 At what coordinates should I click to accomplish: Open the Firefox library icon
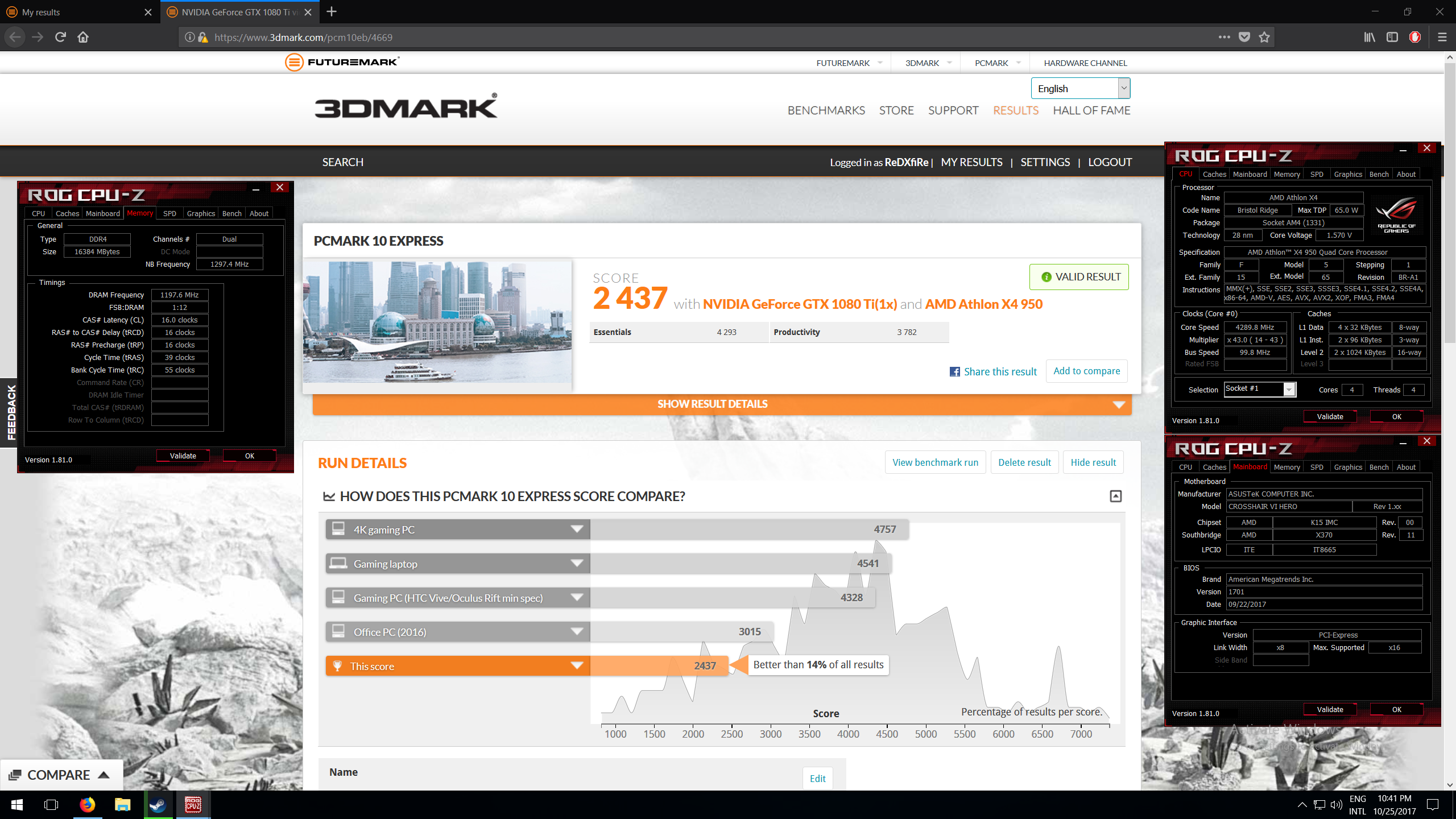(x=1370, y=37)
